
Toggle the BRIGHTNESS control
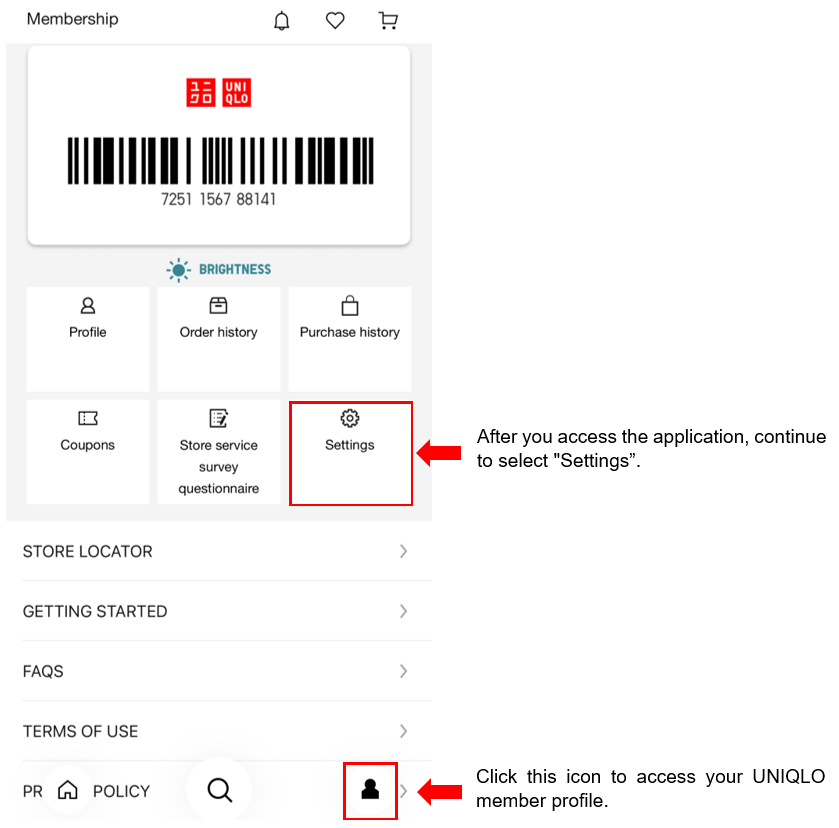219,269
